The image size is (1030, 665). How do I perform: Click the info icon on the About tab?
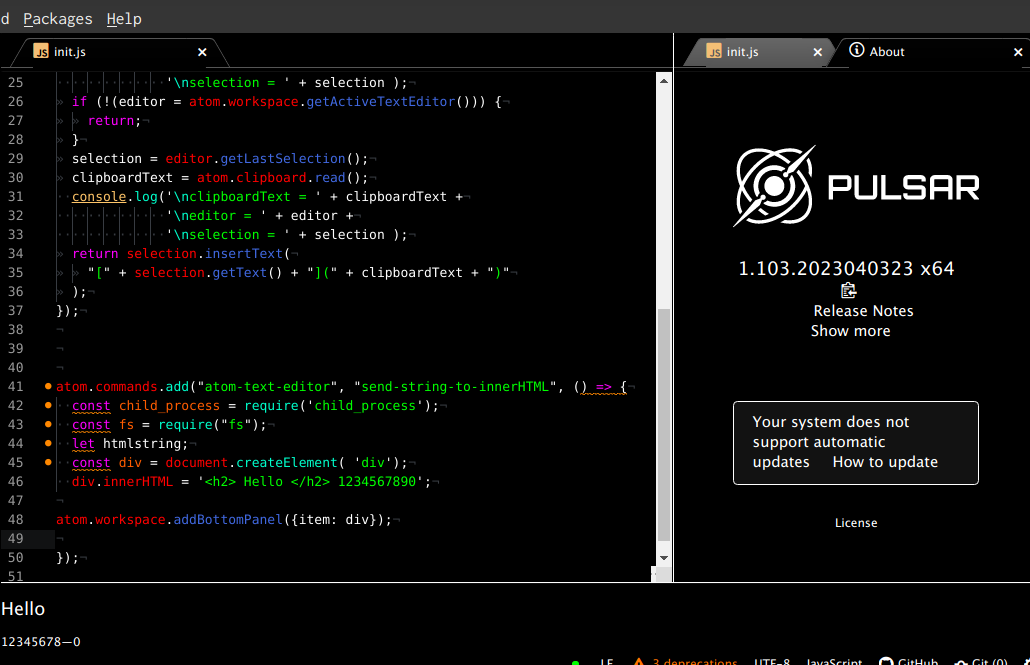click(x=858, y=52)
